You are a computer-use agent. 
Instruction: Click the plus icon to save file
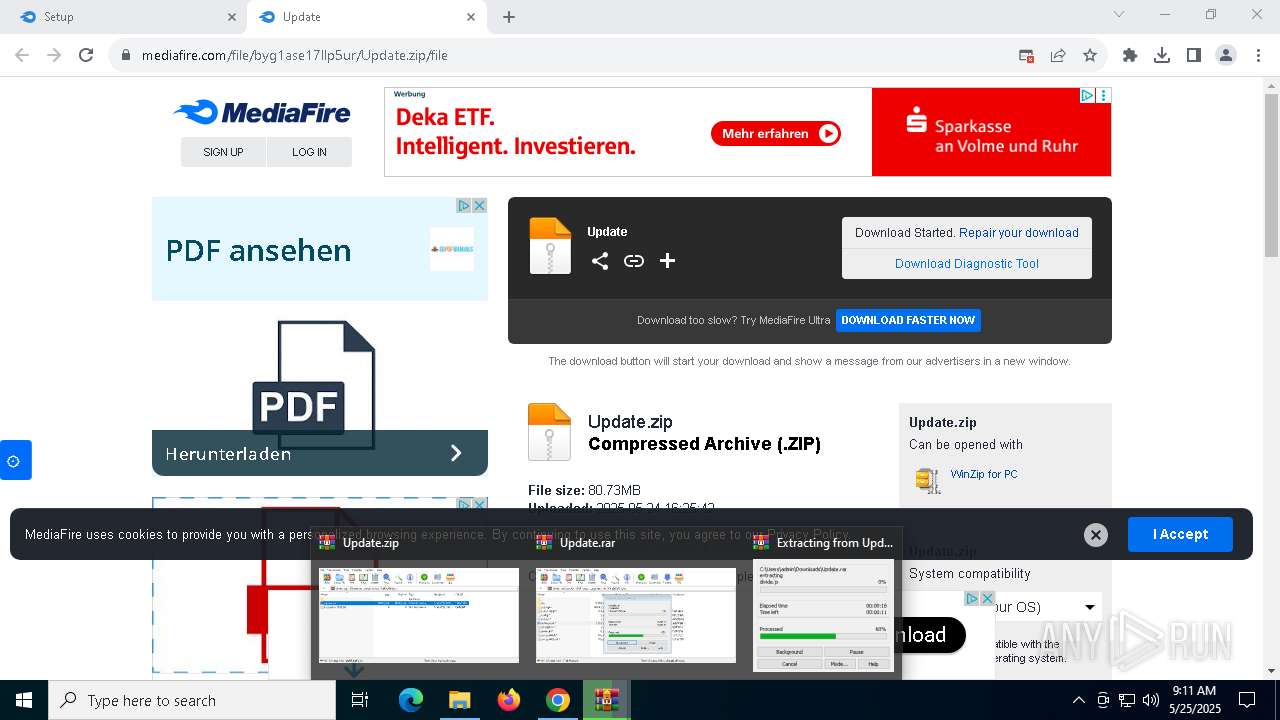click(667, 261)
